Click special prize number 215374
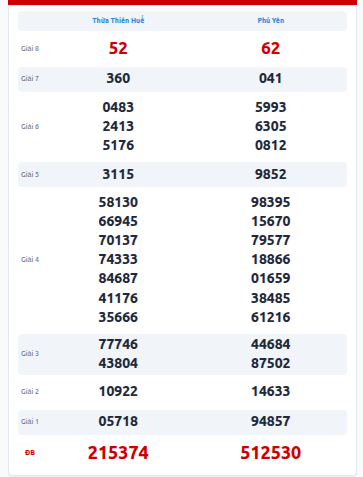Screen dimensions: 363x477 (118, 453)
